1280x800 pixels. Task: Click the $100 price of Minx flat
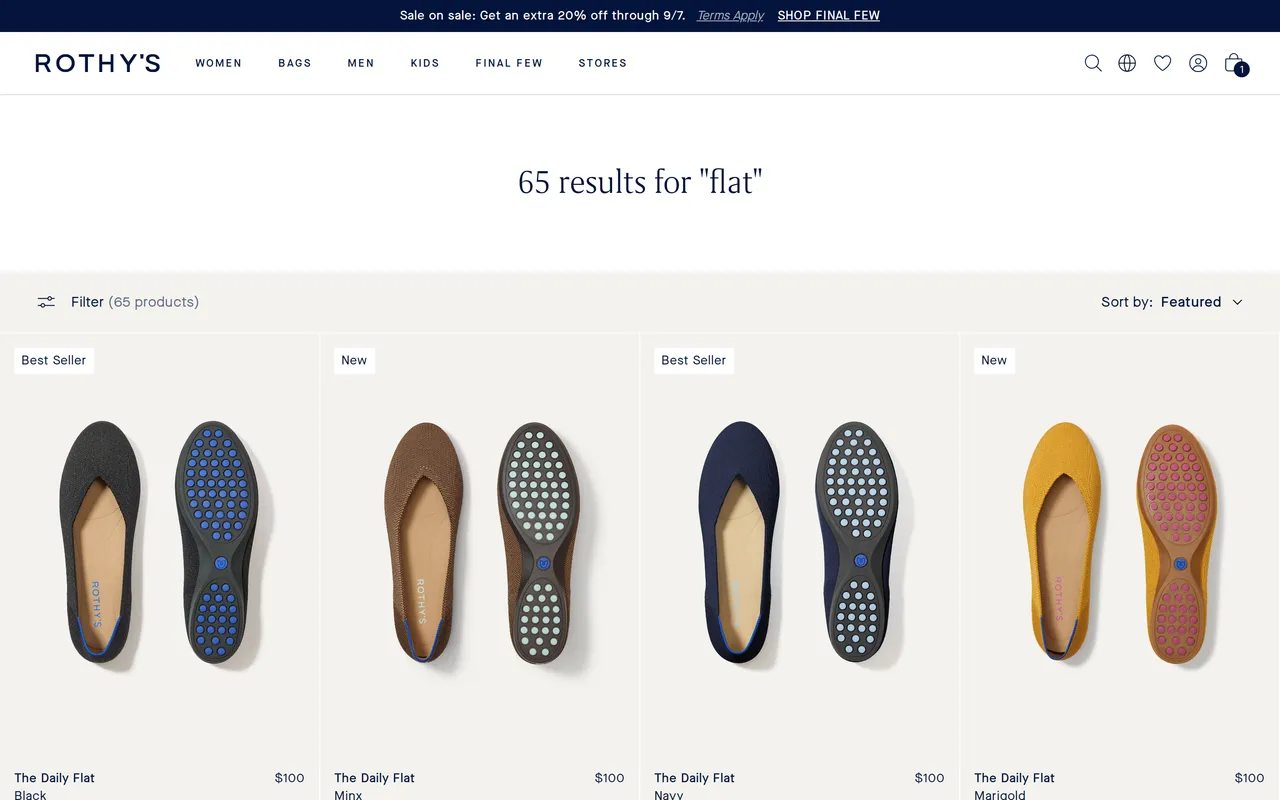coord(610,778)
